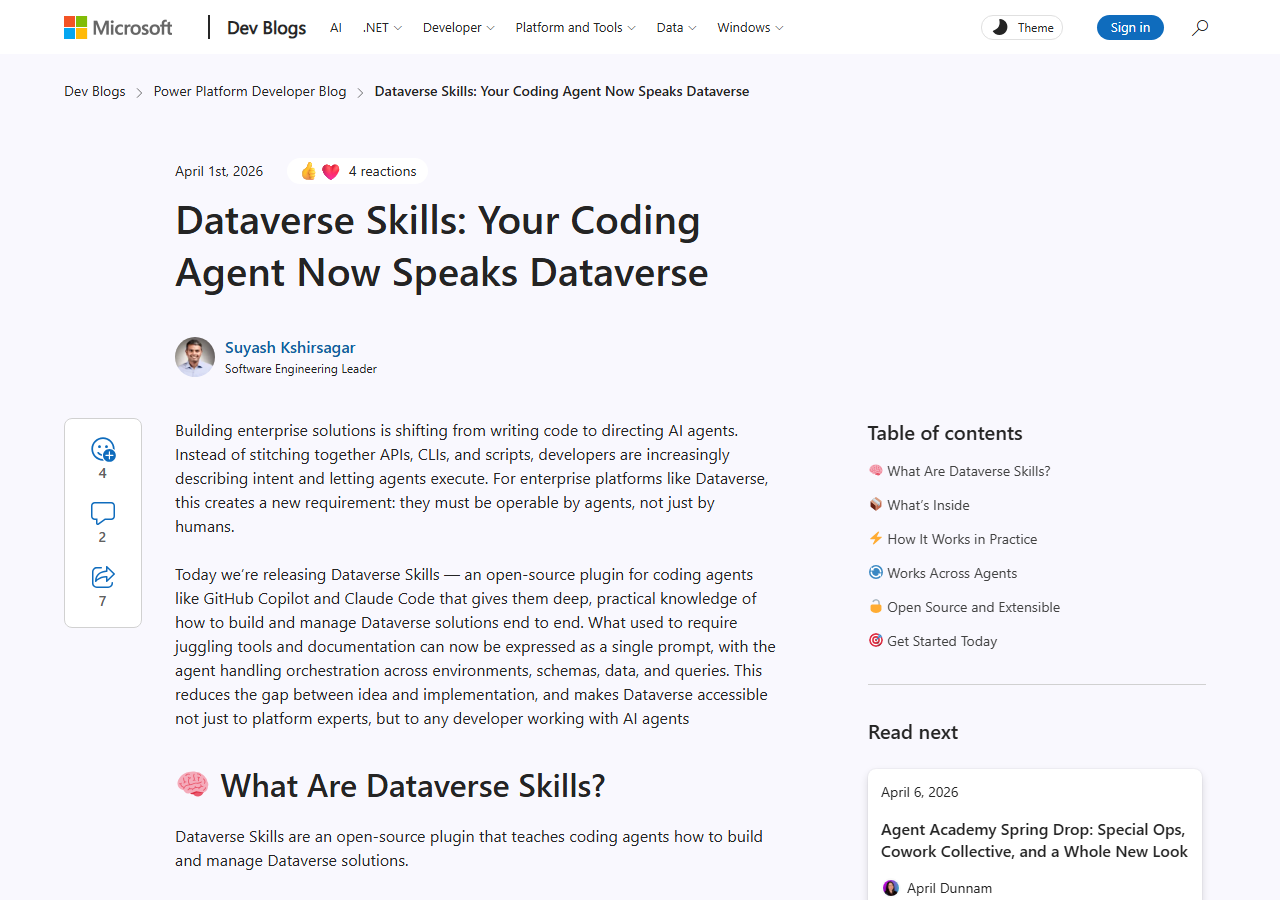Jump to Get Started Today section
Image resolution: width=1280 pixels, height=900 pixels.
tap(942, 641)
